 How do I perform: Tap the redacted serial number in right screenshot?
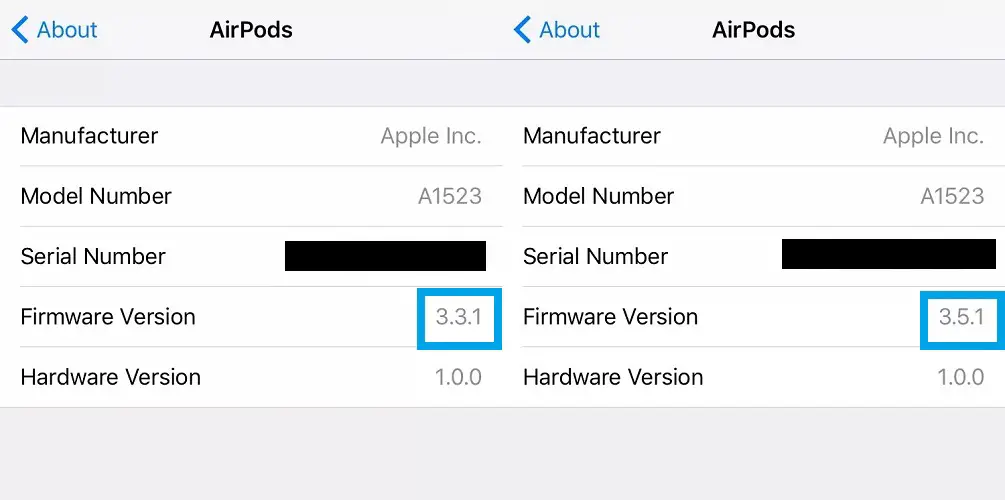click(888, 254)
